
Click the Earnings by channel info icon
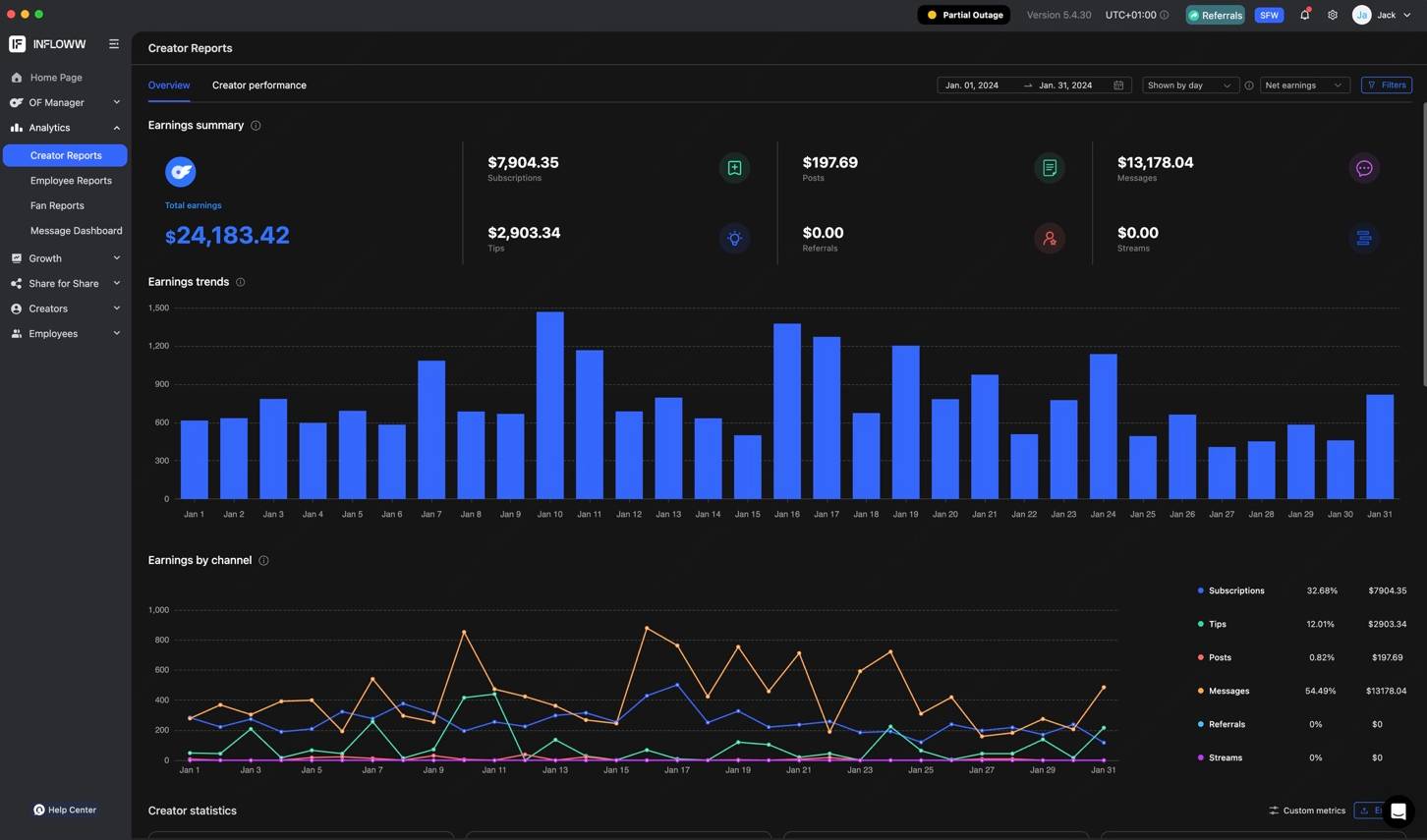pyautogui.click(x=263, y=561)
